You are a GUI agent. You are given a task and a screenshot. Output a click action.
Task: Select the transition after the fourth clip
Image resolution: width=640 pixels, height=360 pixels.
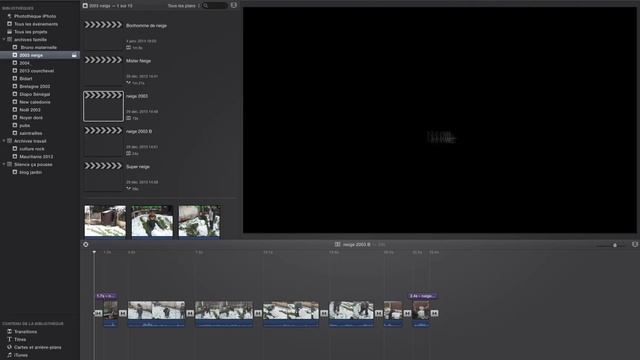click(324, 313)
